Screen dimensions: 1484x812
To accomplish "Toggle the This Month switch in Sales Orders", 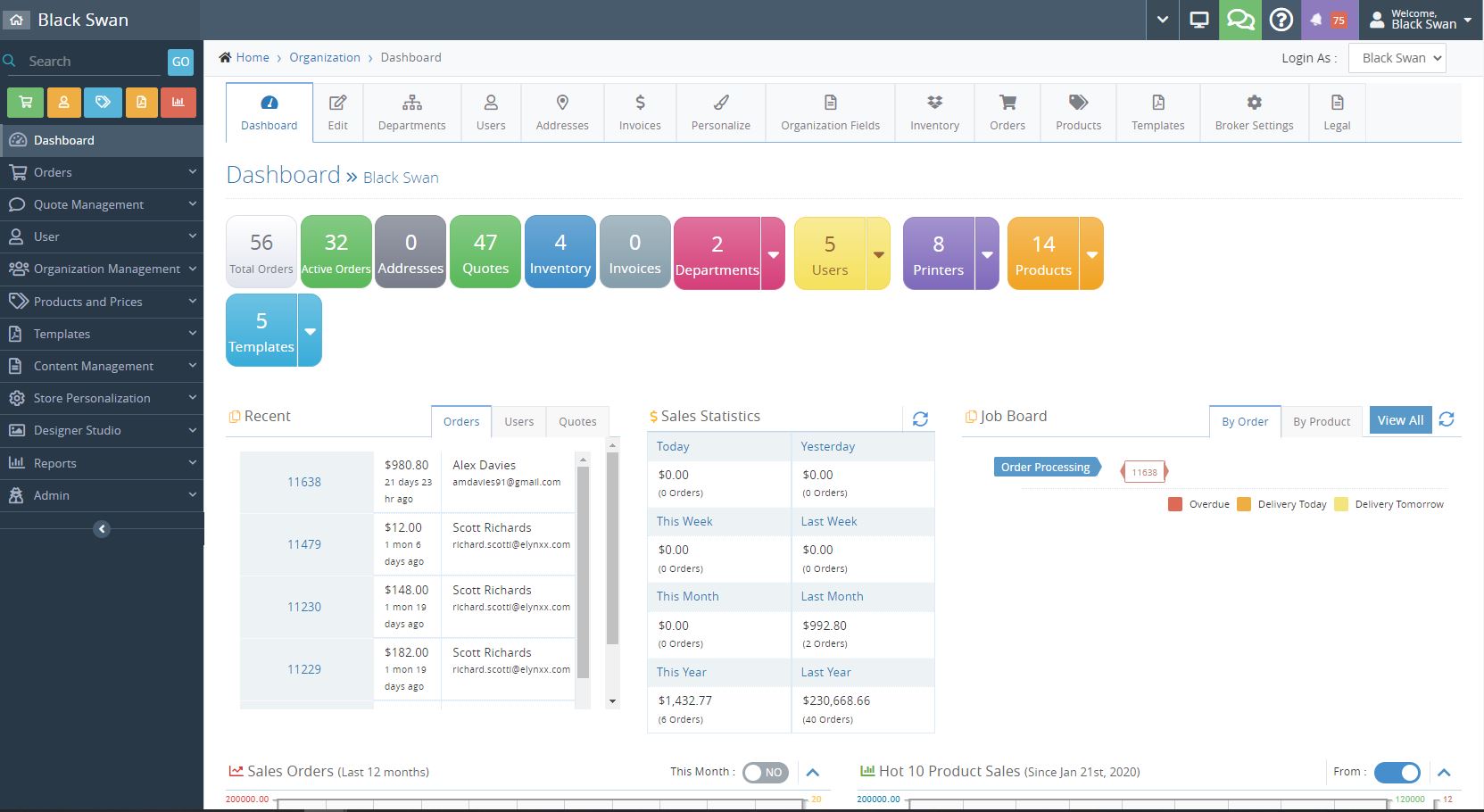I will tap(765, 773).
